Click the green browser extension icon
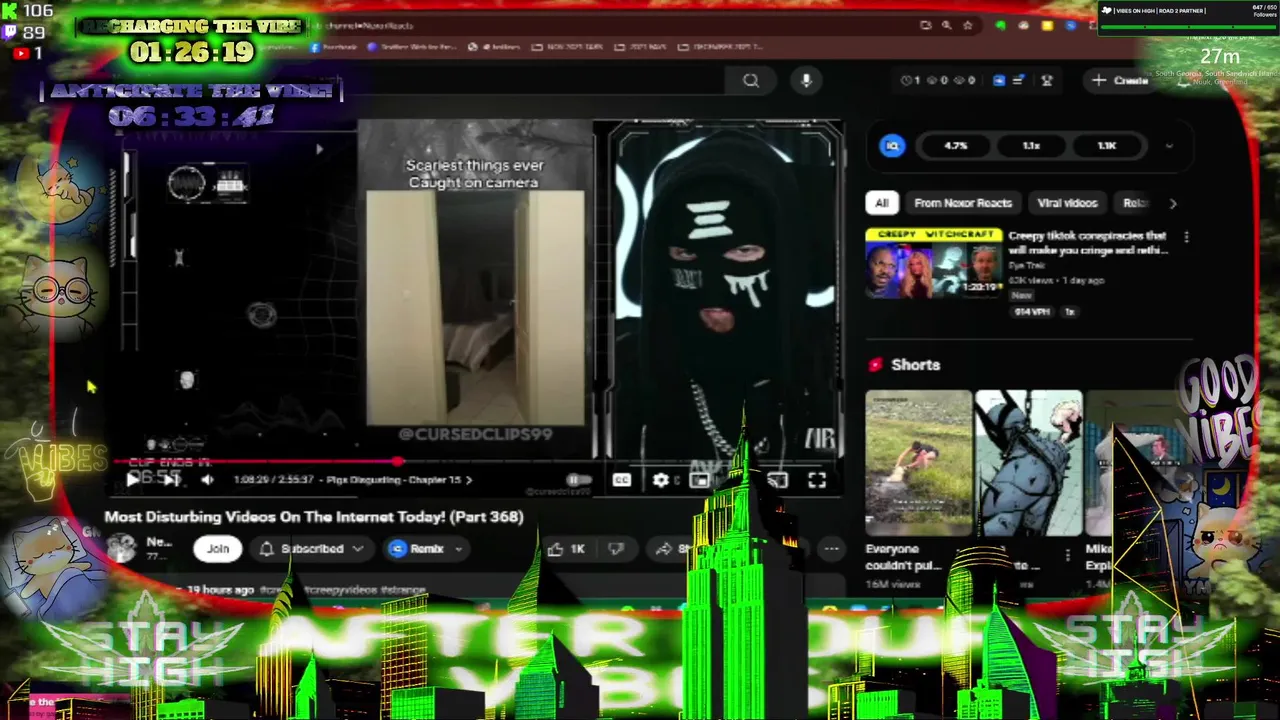 coord(1000,25)
